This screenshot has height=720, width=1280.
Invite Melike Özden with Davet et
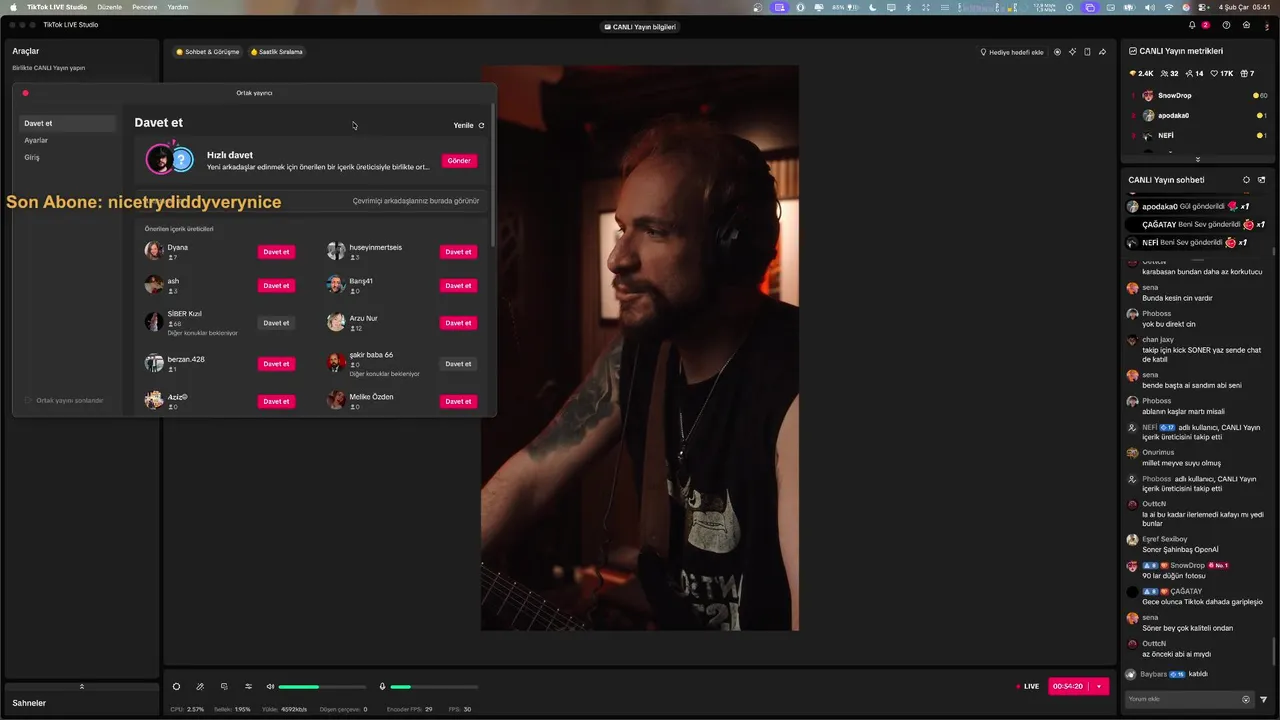click(x=458, y=401)
